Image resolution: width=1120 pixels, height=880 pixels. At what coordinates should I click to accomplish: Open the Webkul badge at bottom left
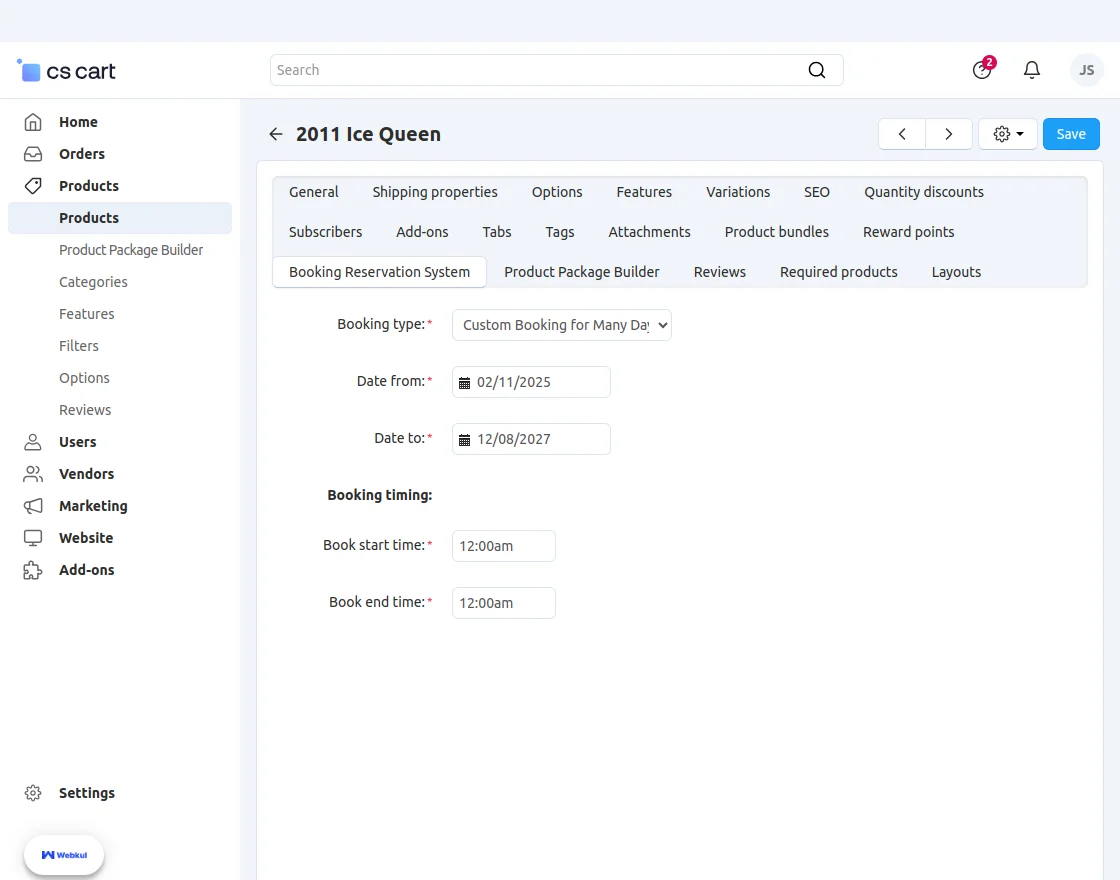(63, 855)
